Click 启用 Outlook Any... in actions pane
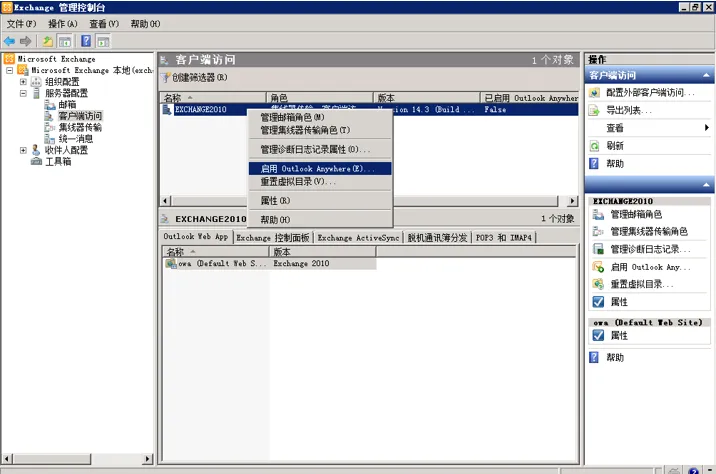This screenshot has width=716, height=474. [650, 267]
